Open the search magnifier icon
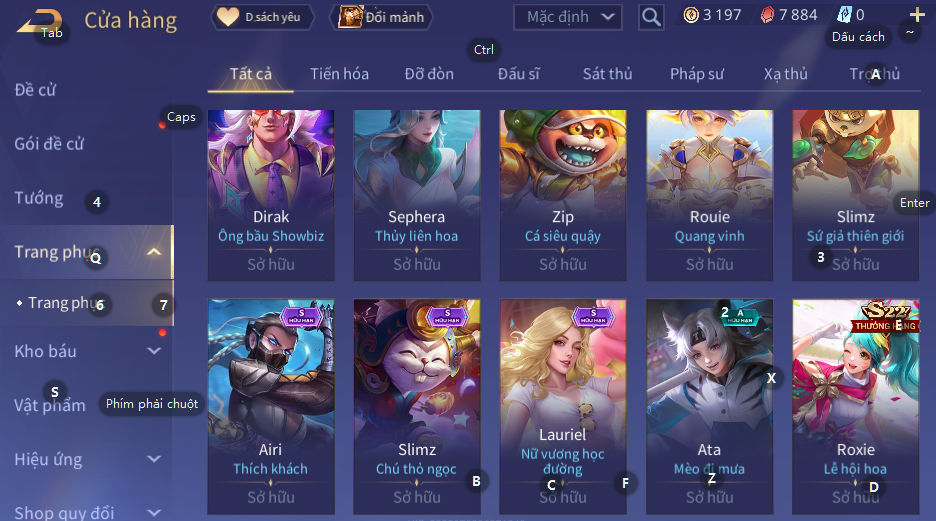 [x=651, y=17]
